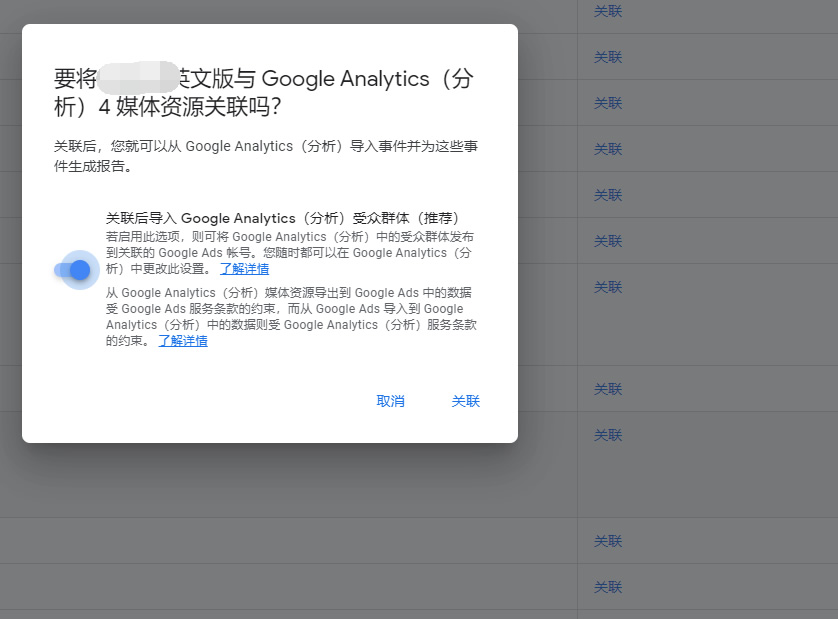
Task: Select the paragraph starting 若启用此选项
Action: coord(290,253)
